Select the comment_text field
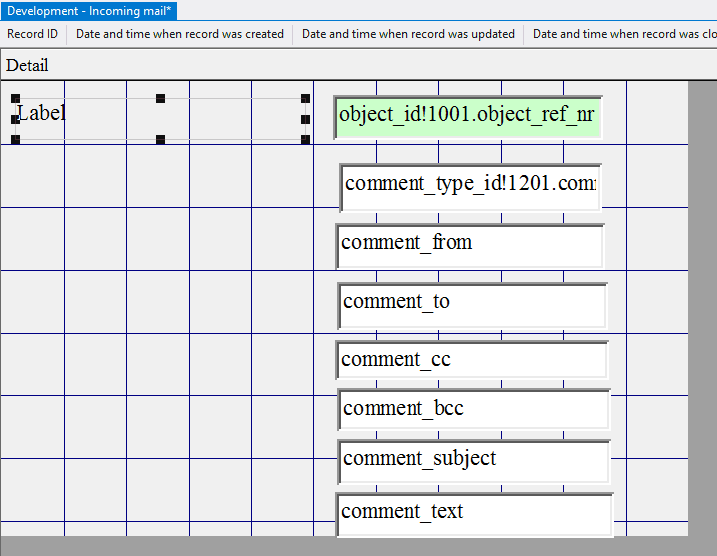717x556 pixels. 474,514
